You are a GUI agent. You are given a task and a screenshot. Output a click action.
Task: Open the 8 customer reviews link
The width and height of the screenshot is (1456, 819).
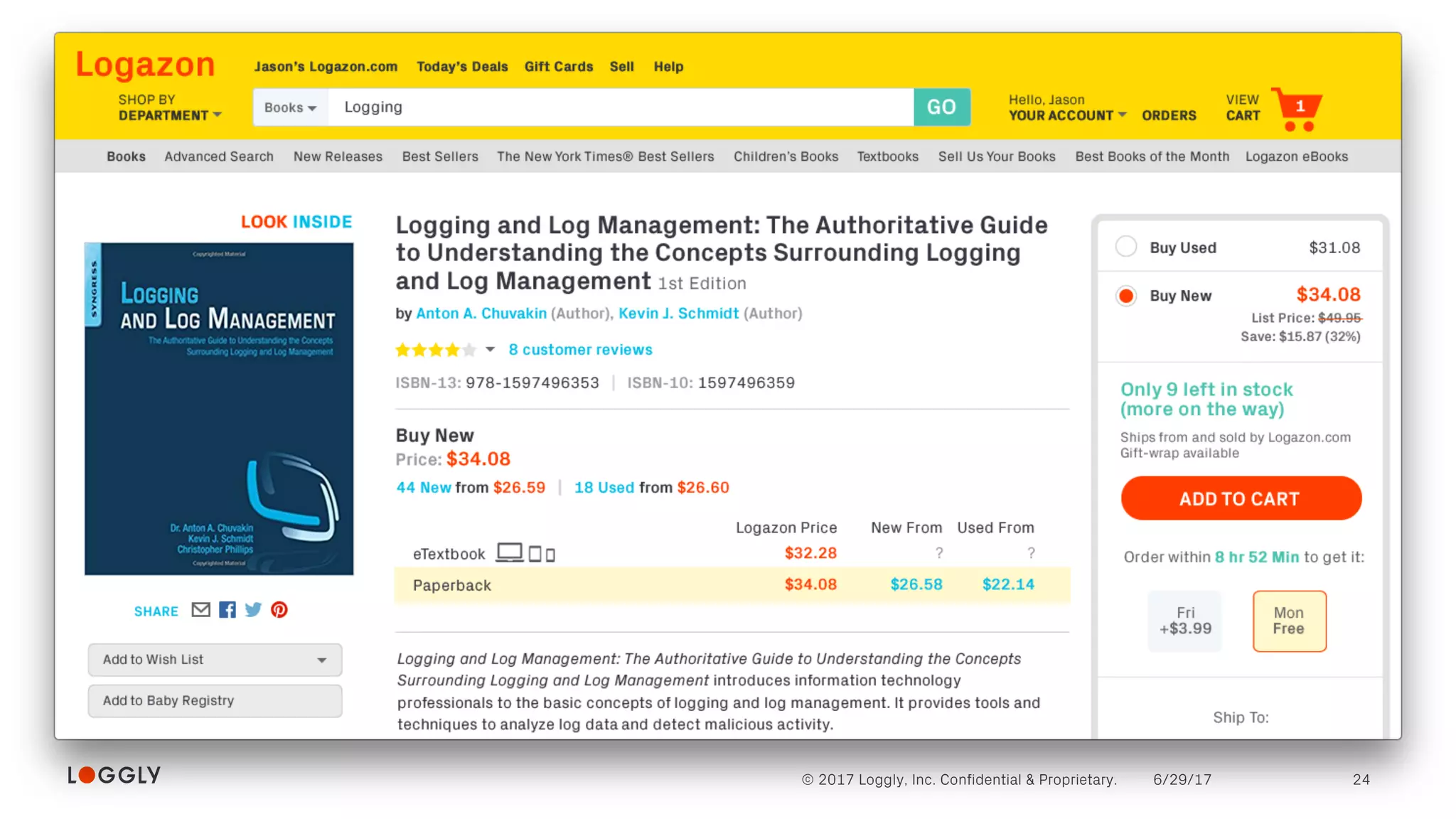tap(580, 350)
